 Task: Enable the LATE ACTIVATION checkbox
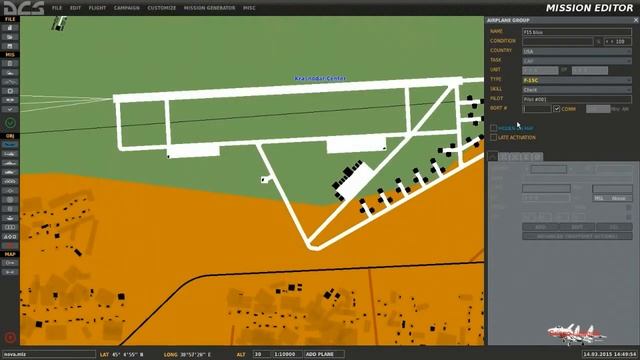click(493, 138)
